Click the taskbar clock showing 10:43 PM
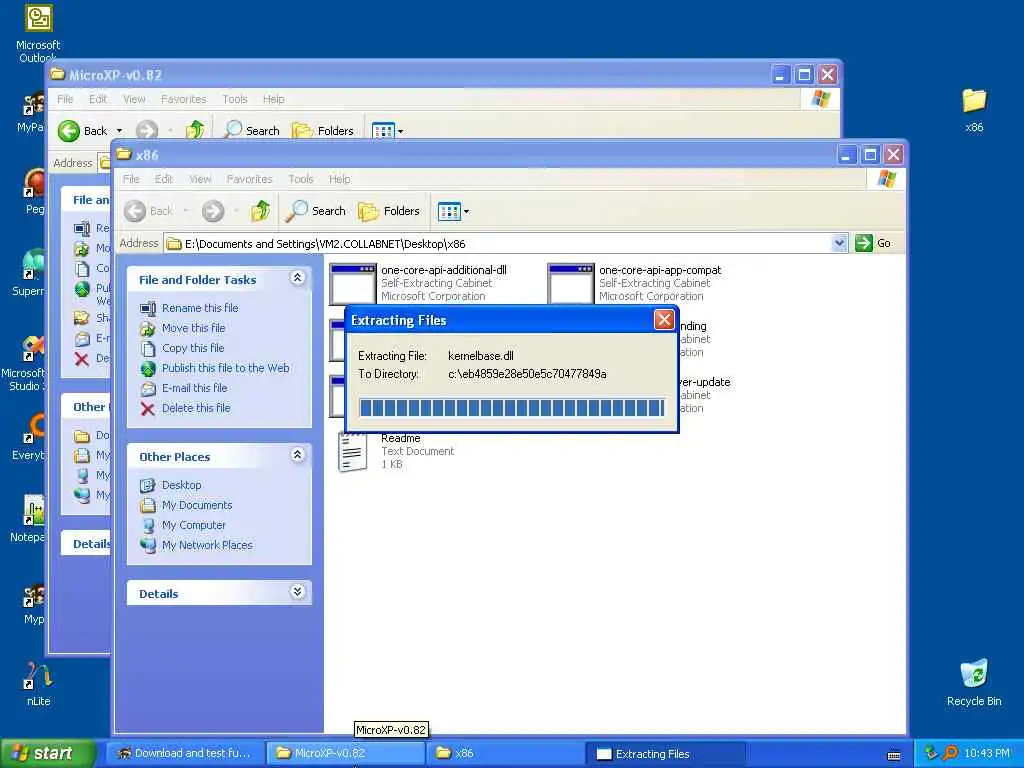This screenshot has height=768, width=1024. point(987,753)
